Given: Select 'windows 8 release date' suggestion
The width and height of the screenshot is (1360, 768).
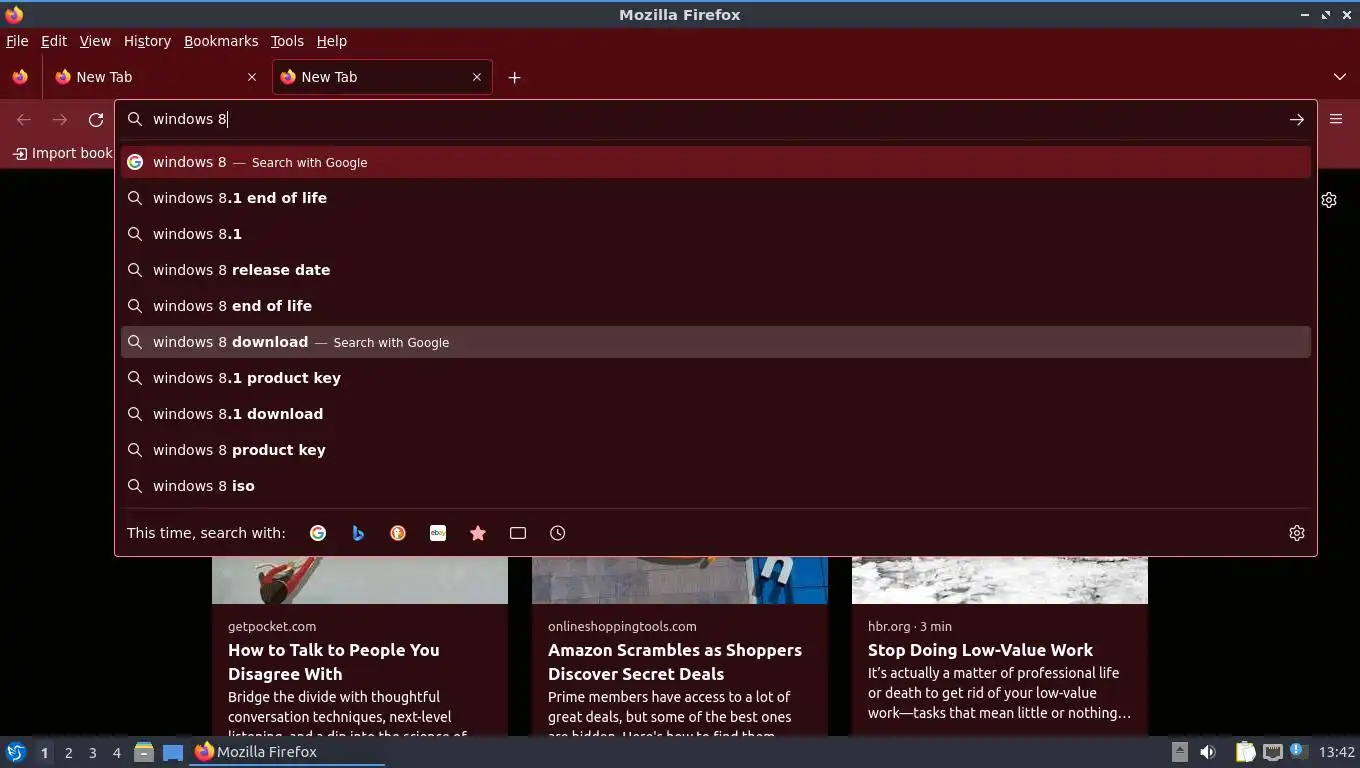Looking at the screenshot, I should (x=716, y=270).
